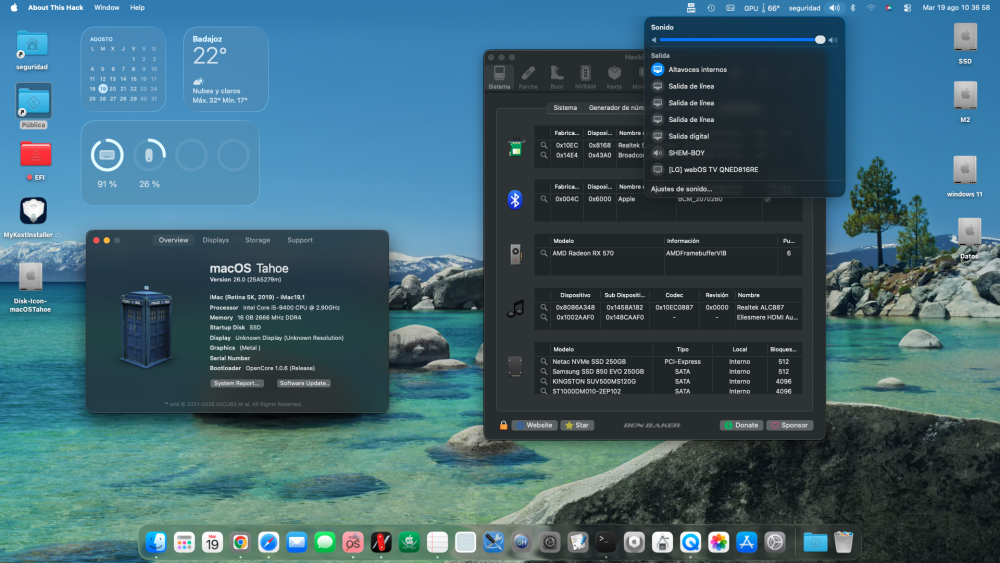The width and height of the screenshot is (1000, 563).
Task: Select [LG] webOS TV QNED816RE output
Action: (744, 170)
